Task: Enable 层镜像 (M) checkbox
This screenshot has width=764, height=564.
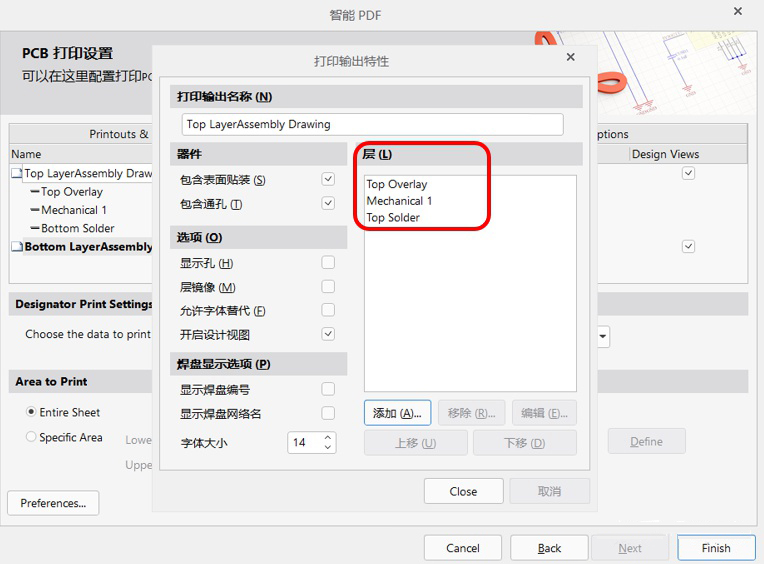Action: coord(328,286)
